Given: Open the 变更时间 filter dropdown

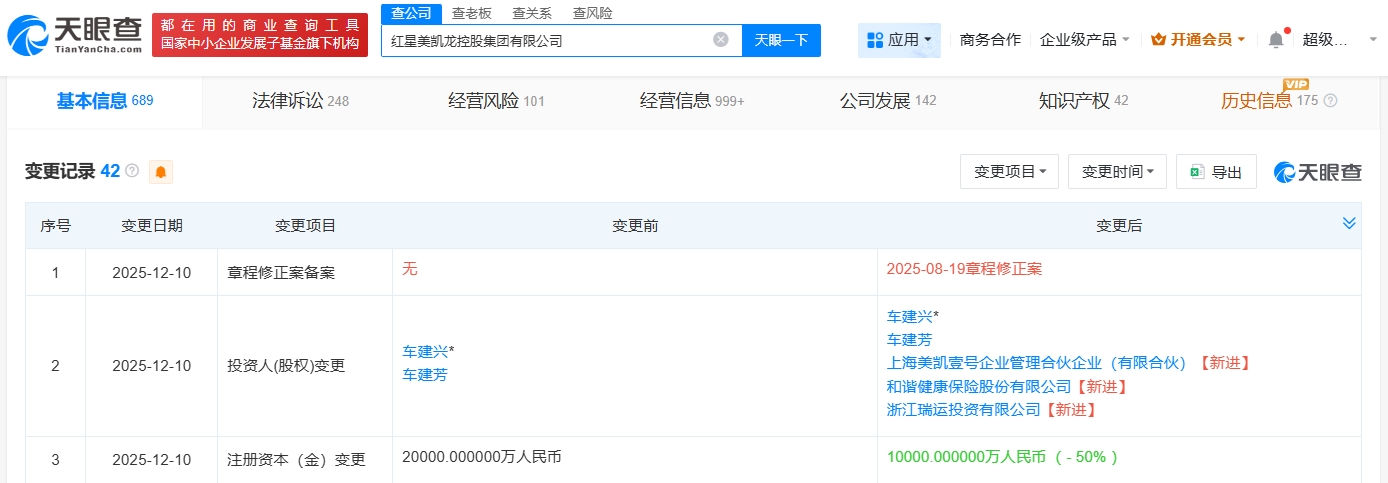Looking at the screenshot, I should pyautogui.click(x=1117, y=172).
